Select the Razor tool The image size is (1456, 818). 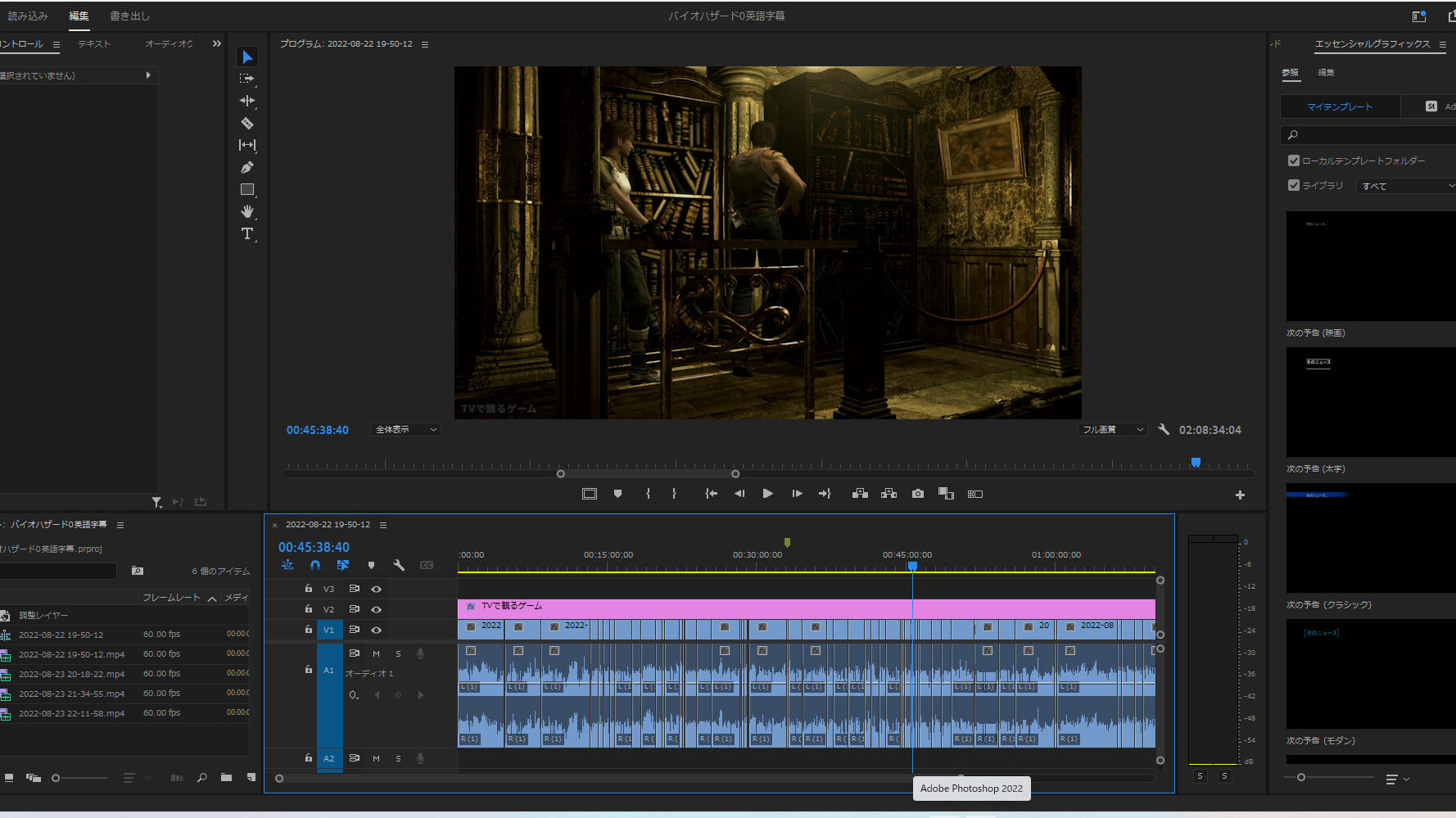(247, 123)
